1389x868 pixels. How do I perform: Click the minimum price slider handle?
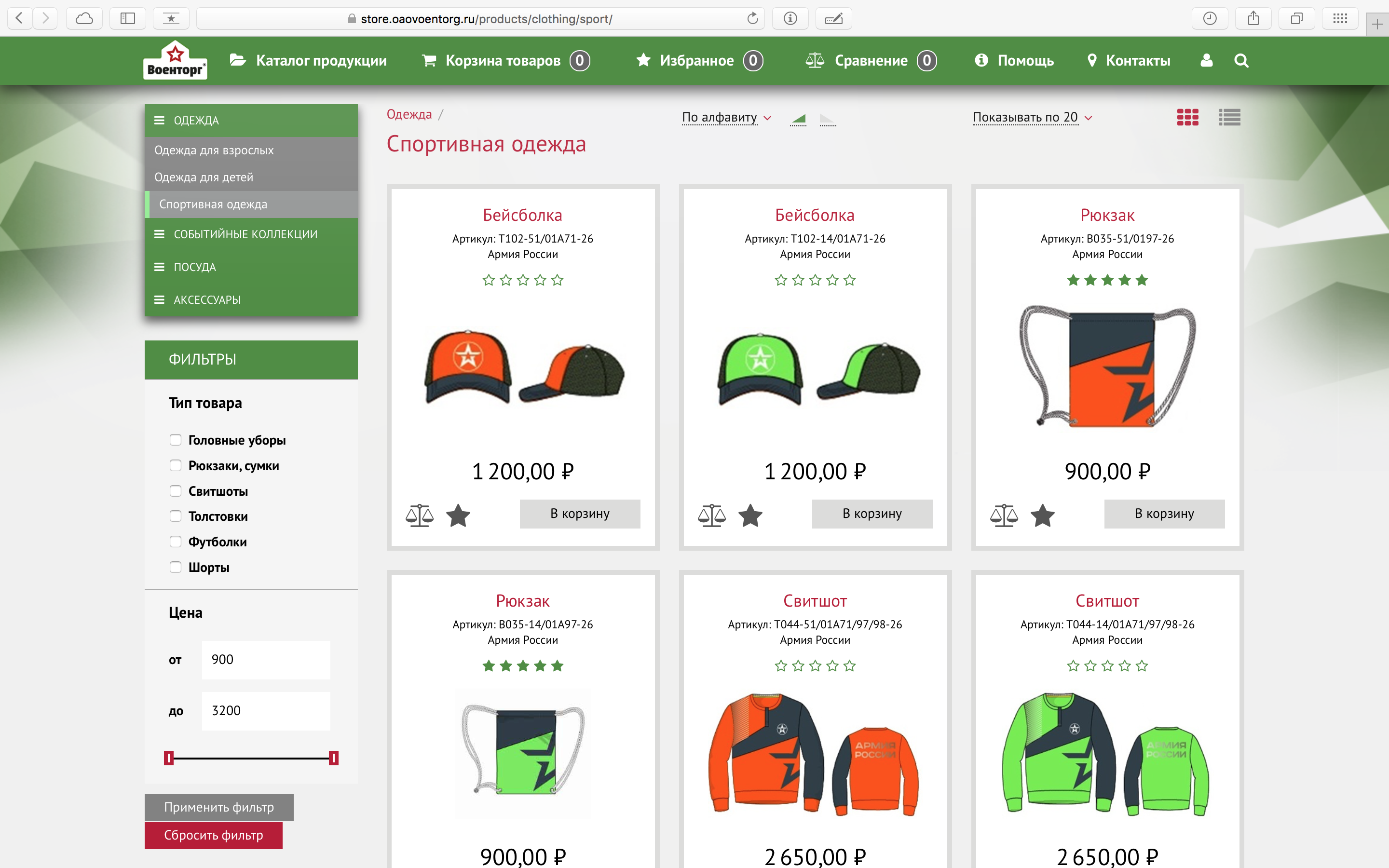tap(168, 759)
